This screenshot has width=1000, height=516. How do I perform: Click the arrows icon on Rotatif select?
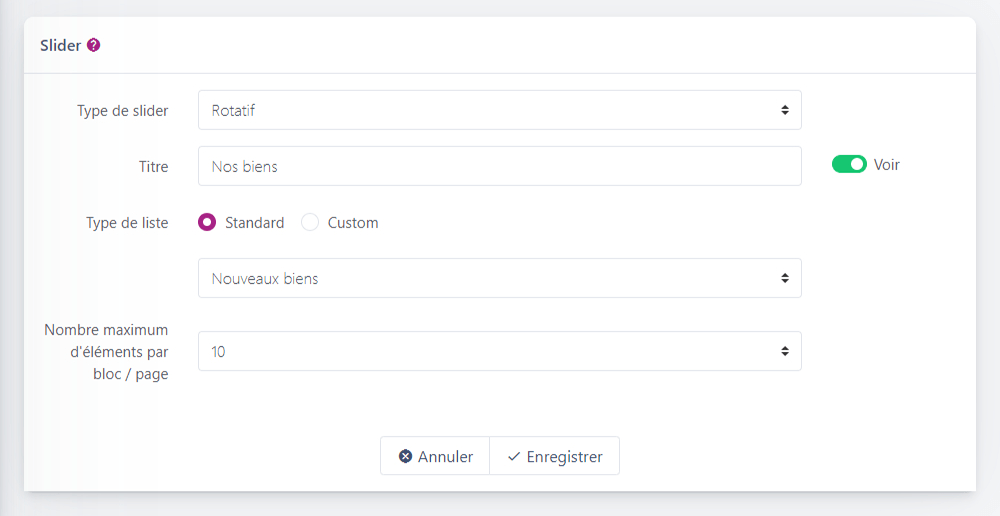click(785, 110)
